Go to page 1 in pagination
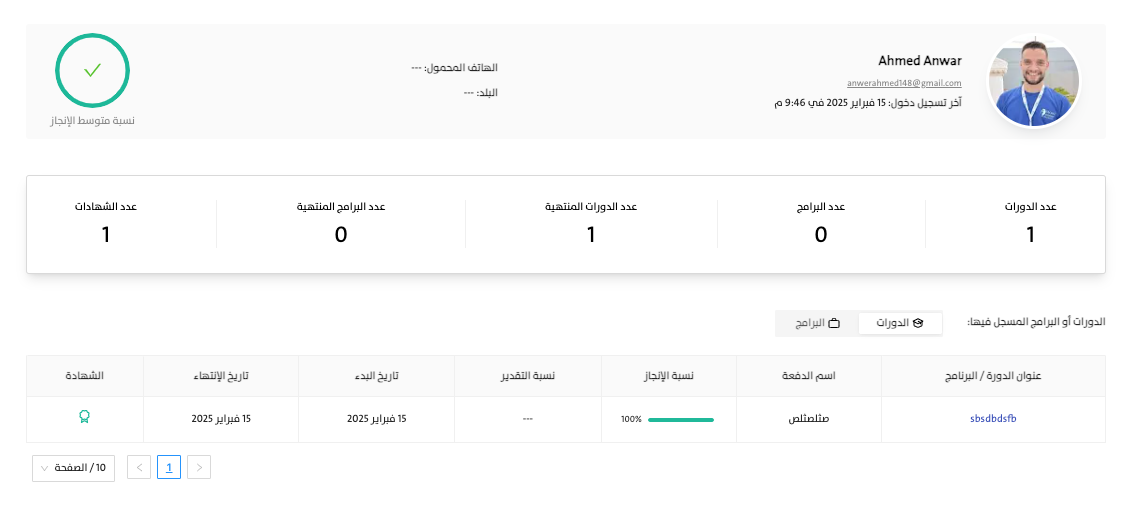 [x=169, y=467]
